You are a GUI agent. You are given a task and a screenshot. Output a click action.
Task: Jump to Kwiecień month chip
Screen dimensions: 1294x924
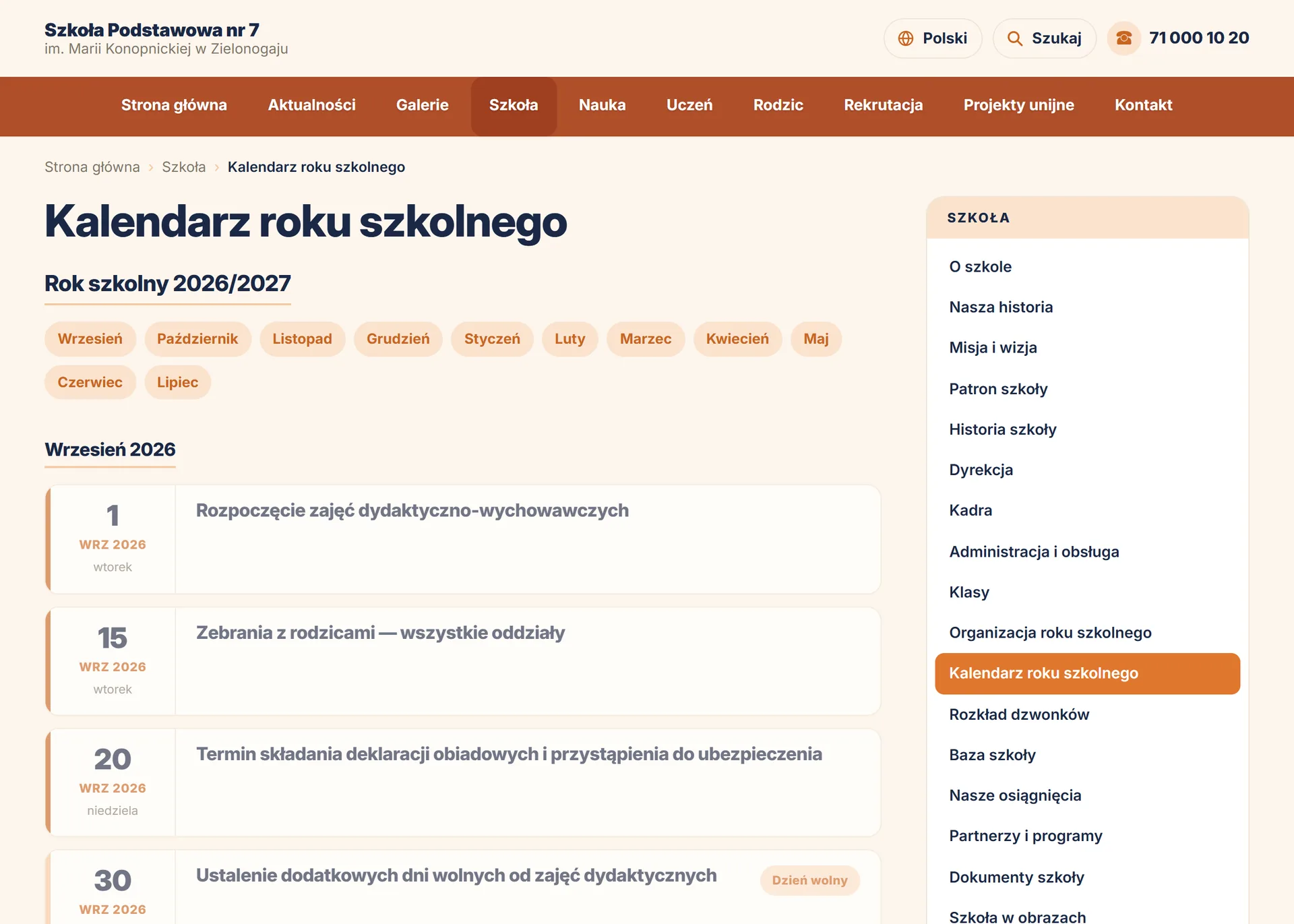737,339
